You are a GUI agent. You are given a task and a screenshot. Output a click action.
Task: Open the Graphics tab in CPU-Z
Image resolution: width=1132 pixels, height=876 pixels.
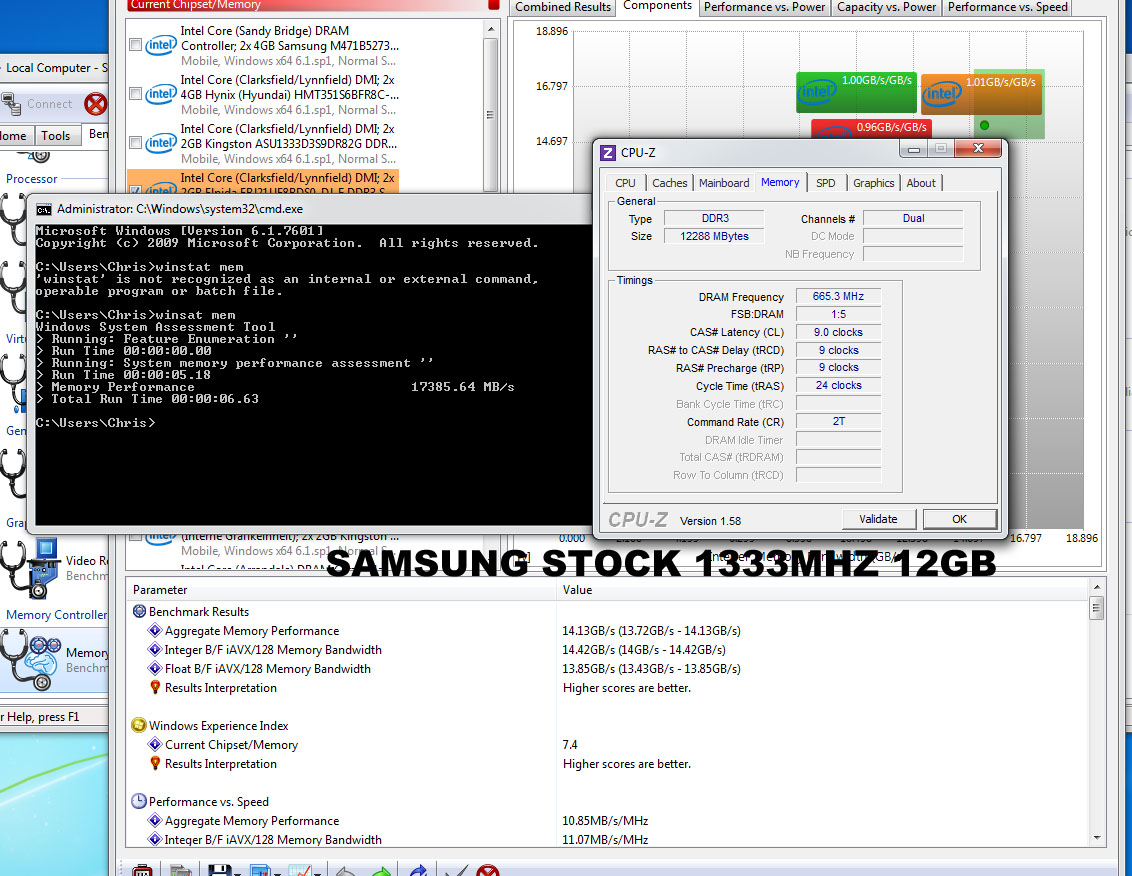point(874,183)
